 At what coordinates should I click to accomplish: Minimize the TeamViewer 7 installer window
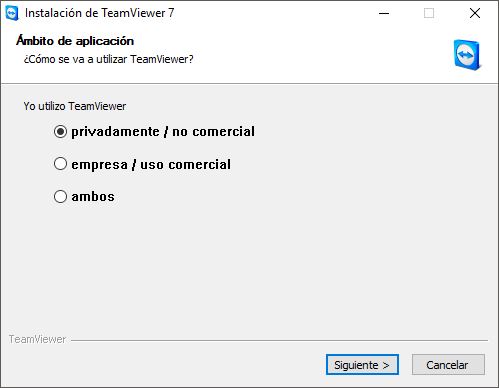coord(384,13)
